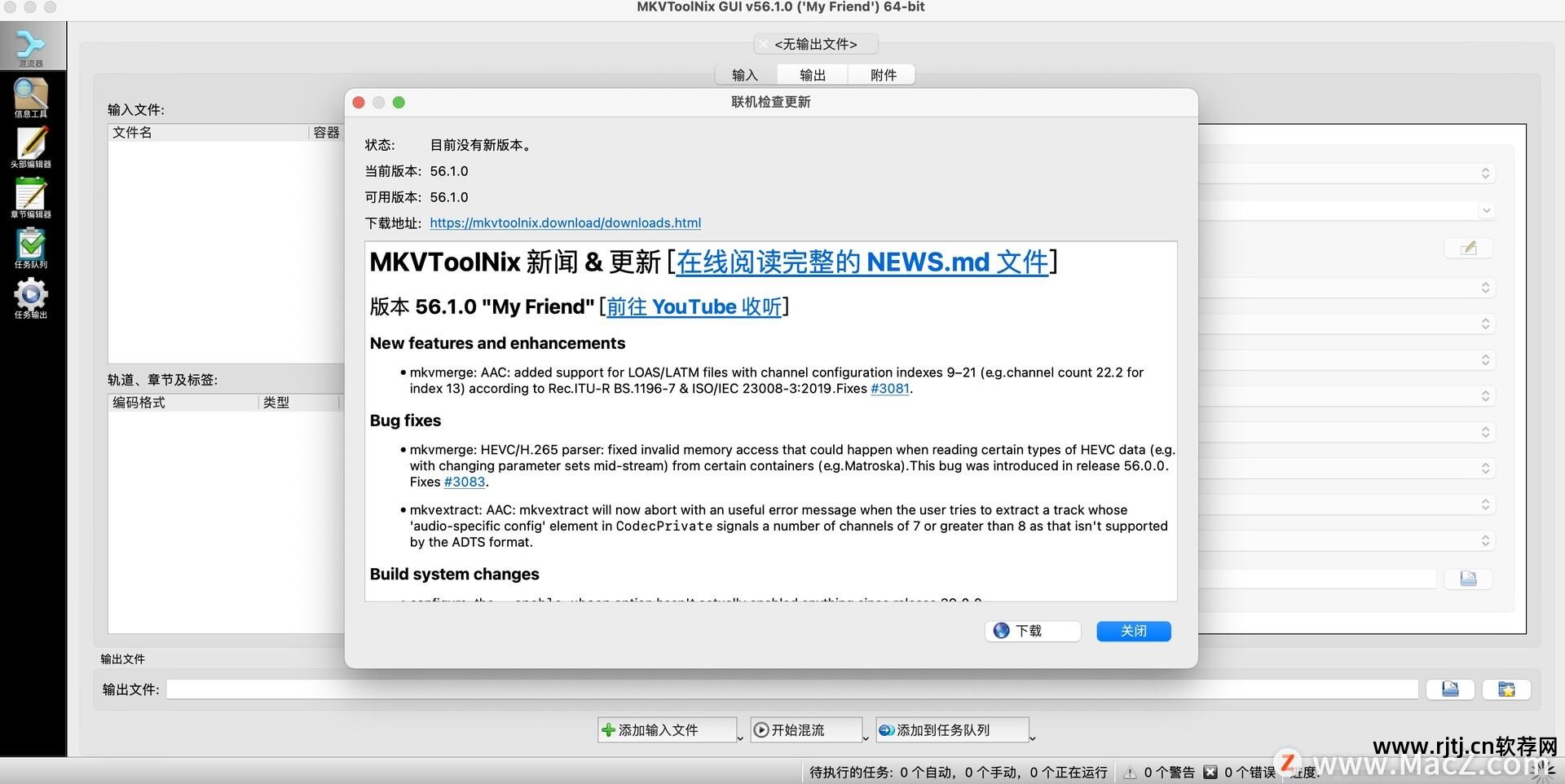This screenshot has width=1565, height=784.
Task: Open issue #3083 link
Action: 465,482
